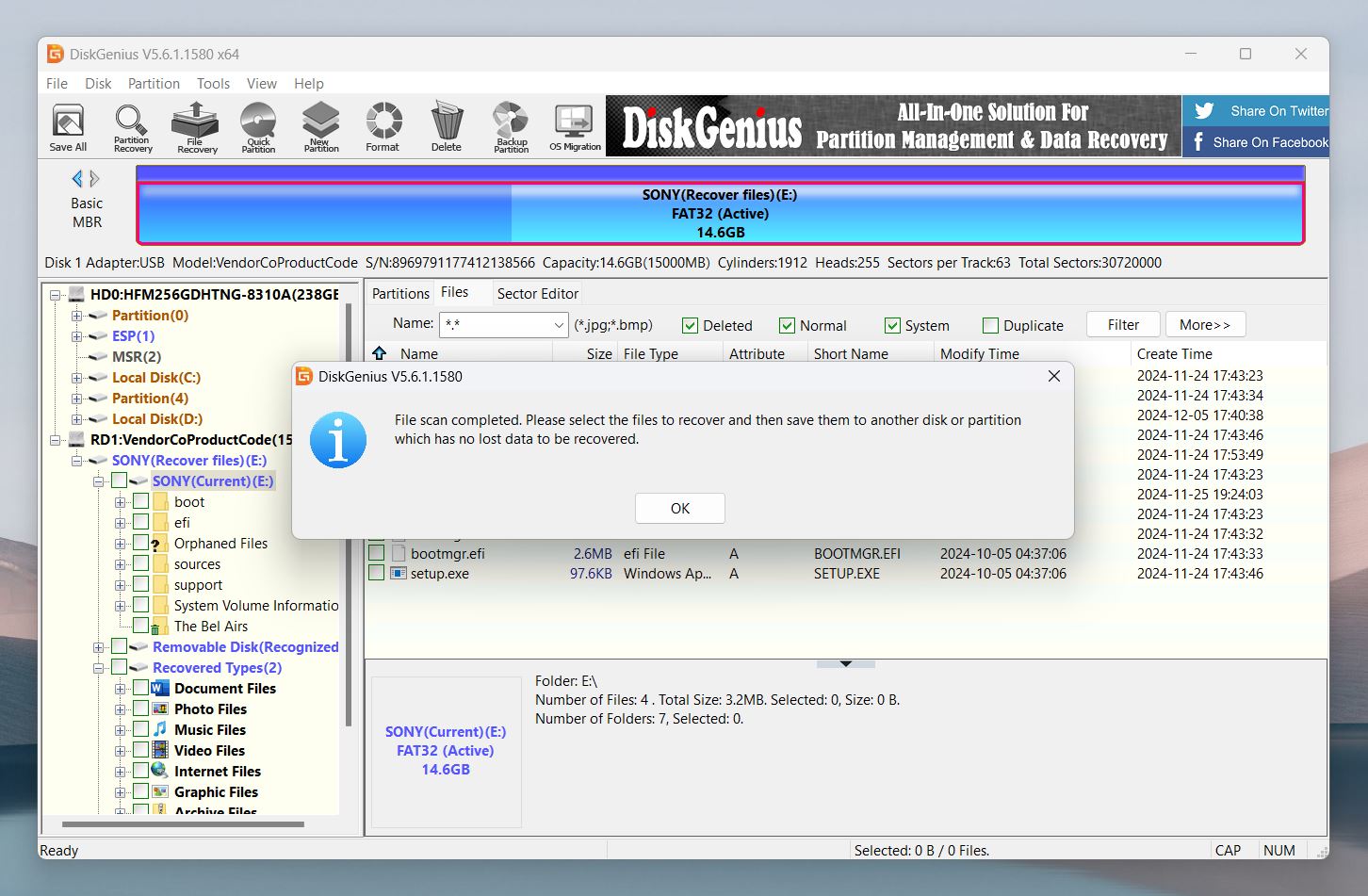1368x896 pixels.
Task: Click the Photo Files picture icon
Action: point(159,709)
